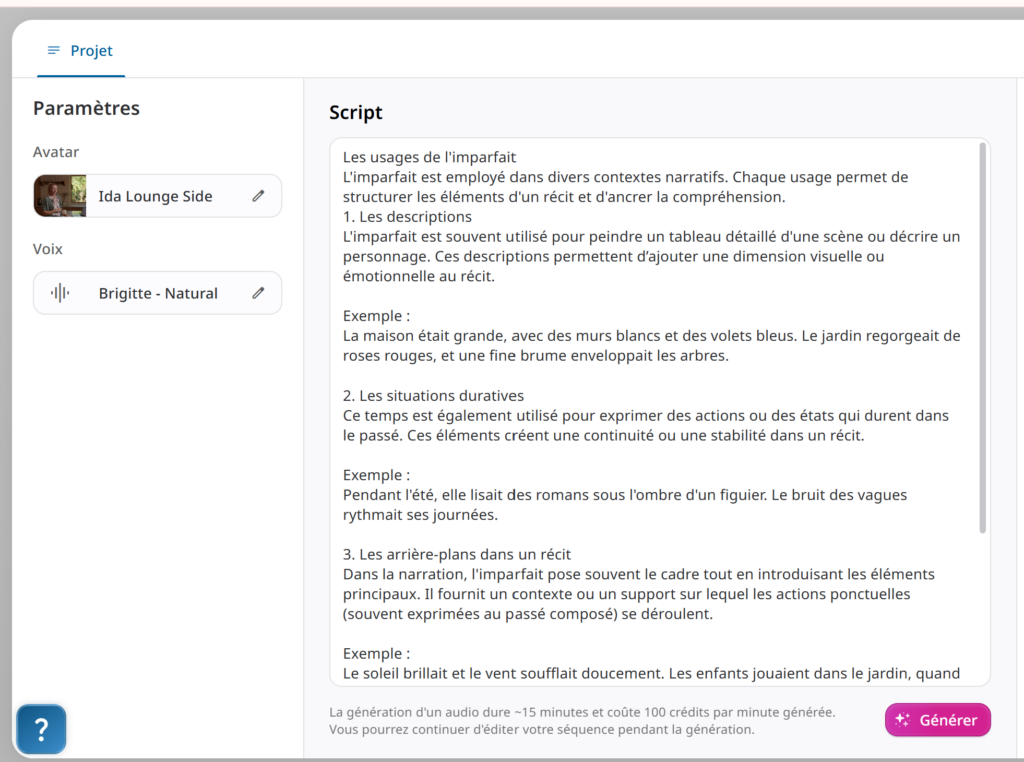Click the "2. Les situations duratives" line in the script

433,396
